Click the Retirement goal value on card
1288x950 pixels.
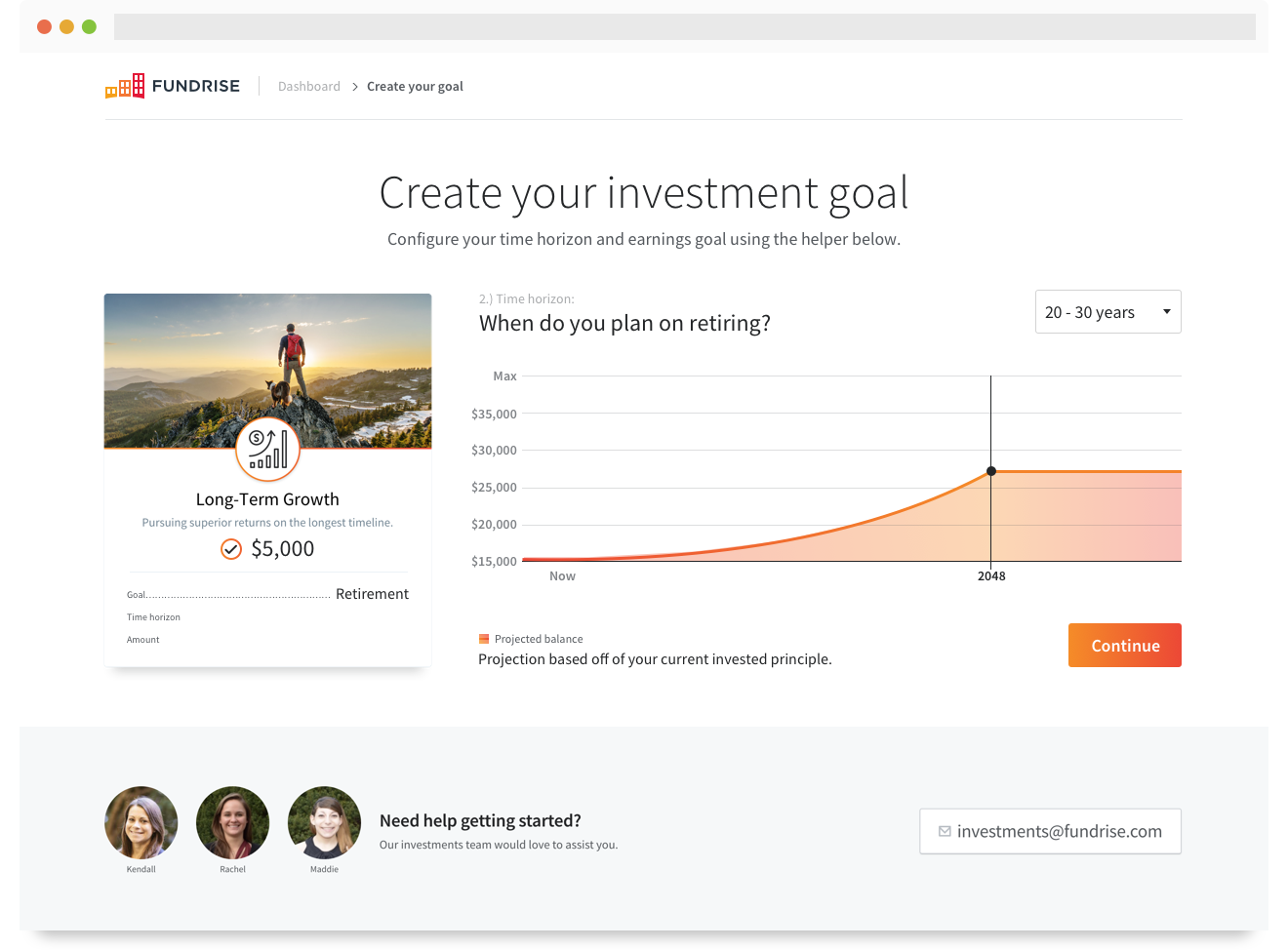tap(372, 594)
